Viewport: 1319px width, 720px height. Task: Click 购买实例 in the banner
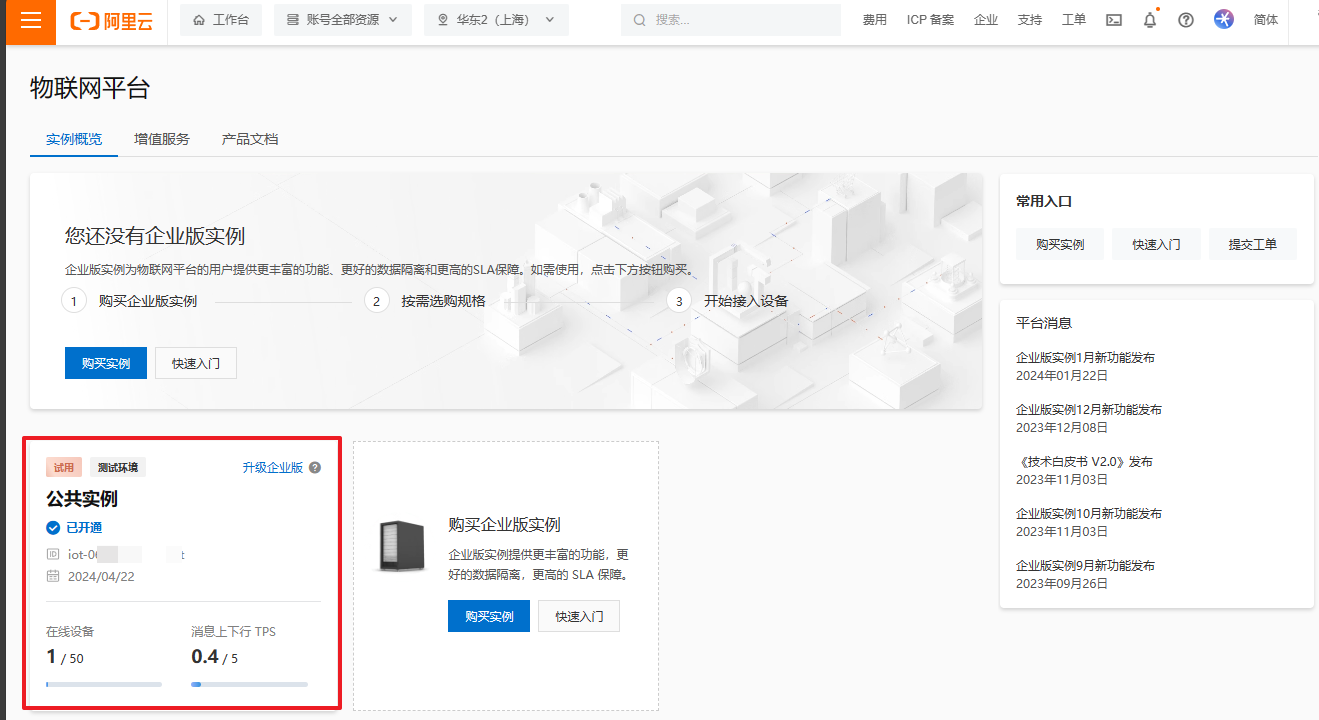(106, 363)
